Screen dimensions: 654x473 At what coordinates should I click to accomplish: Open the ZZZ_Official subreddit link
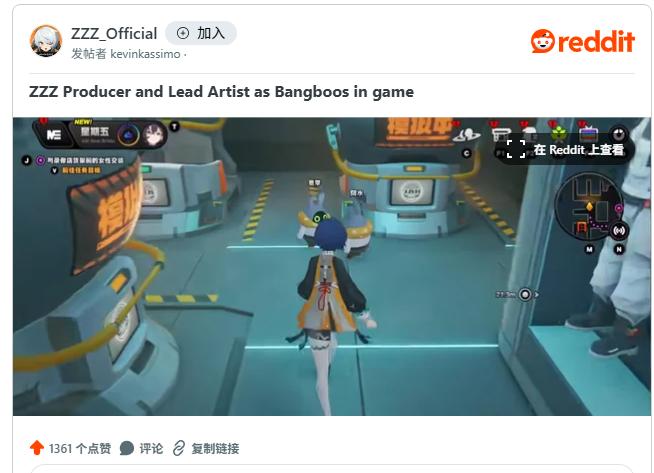(114, 34)
